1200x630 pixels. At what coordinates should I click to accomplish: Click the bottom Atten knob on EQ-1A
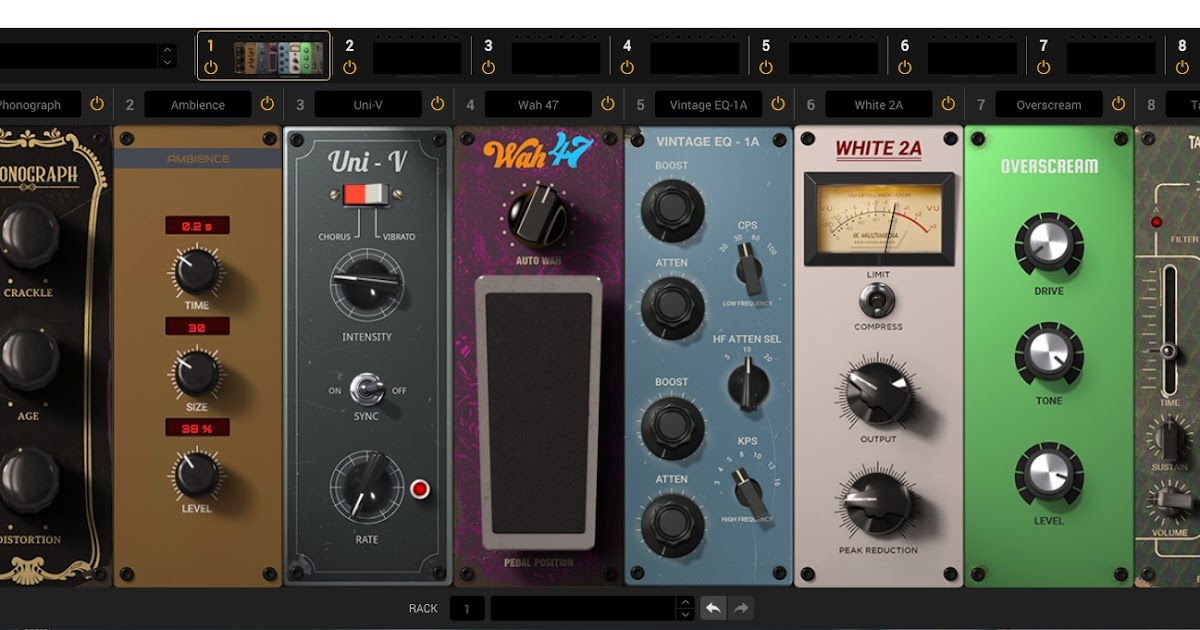click(x=672, y=523)
